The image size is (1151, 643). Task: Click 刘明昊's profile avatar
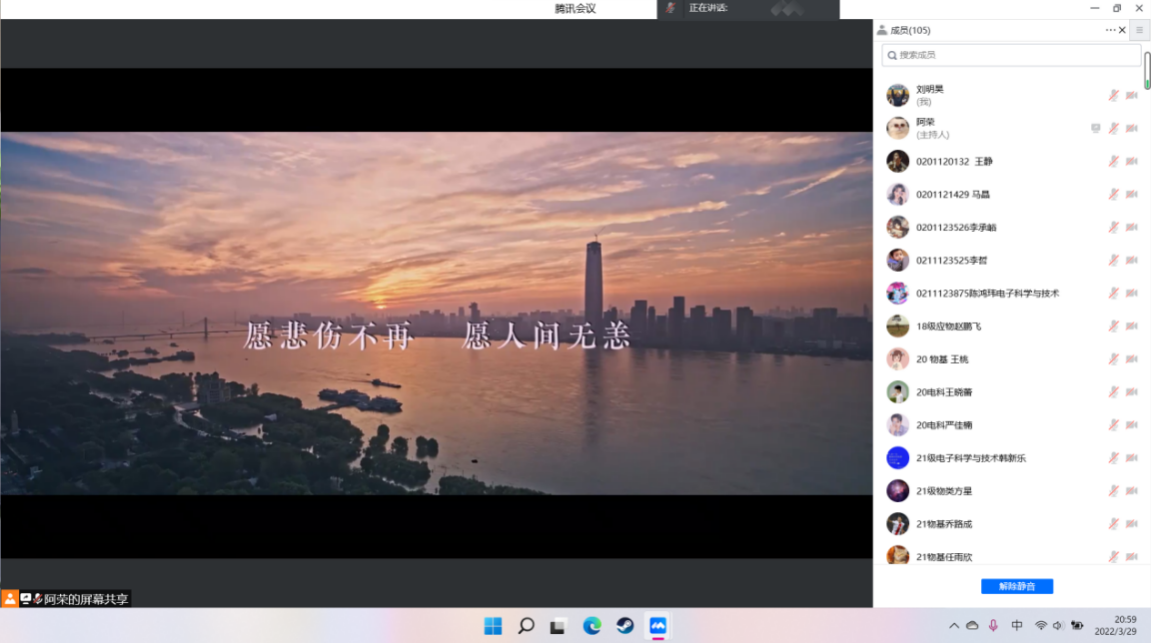coord(897,95)
